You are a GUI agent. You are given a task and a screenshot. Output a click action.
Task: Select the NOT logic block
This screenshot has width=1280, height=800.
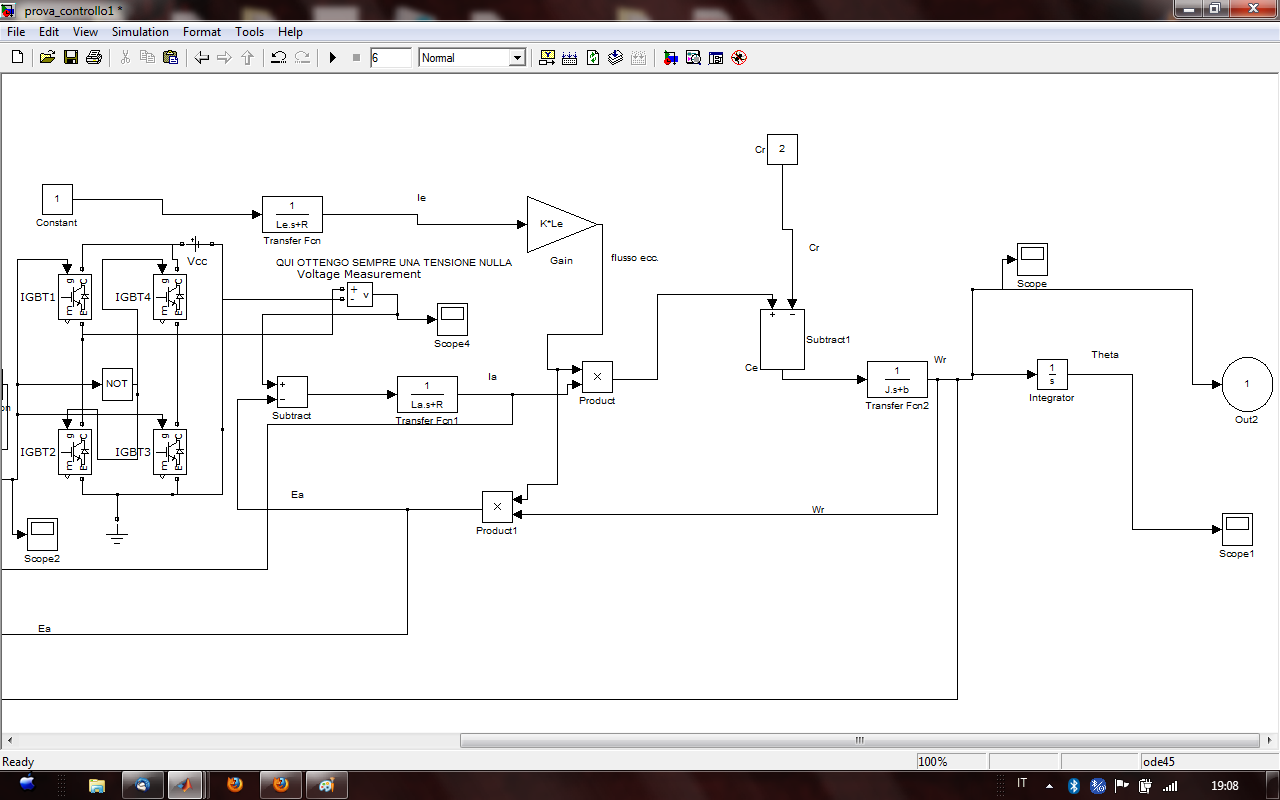(117, 384)
